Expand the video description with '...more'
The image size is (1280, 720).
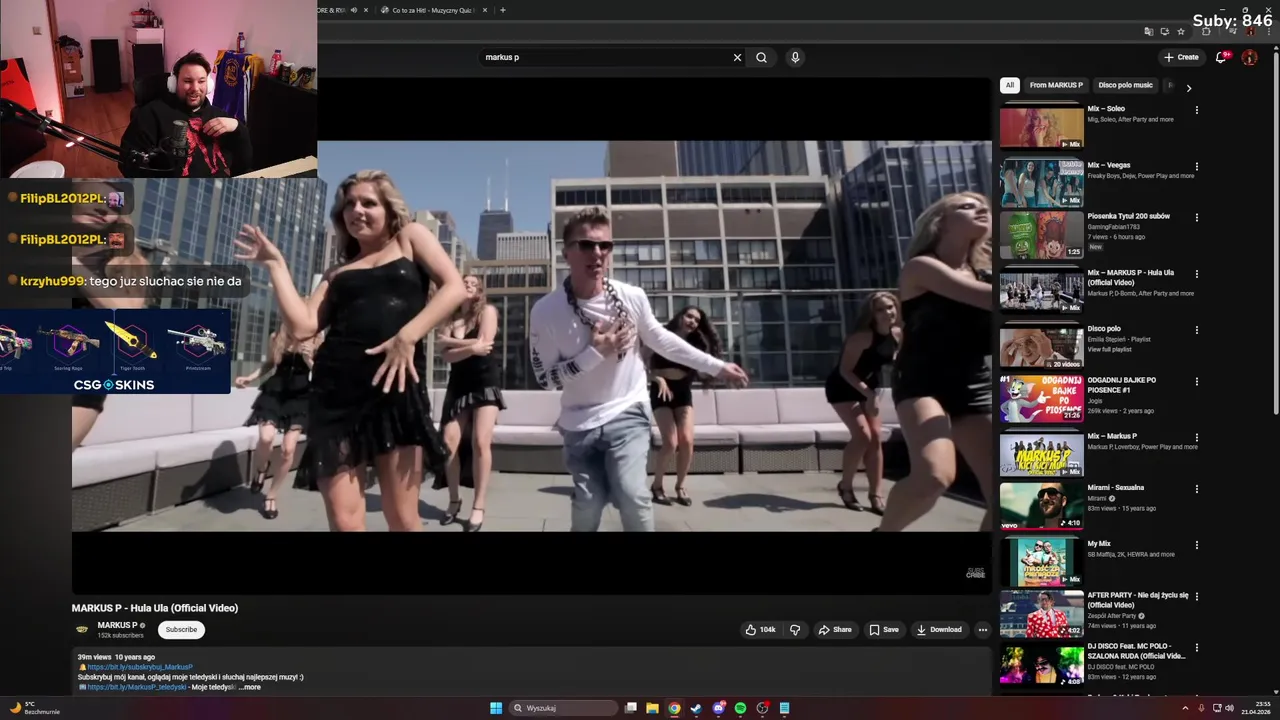[250, 687]
